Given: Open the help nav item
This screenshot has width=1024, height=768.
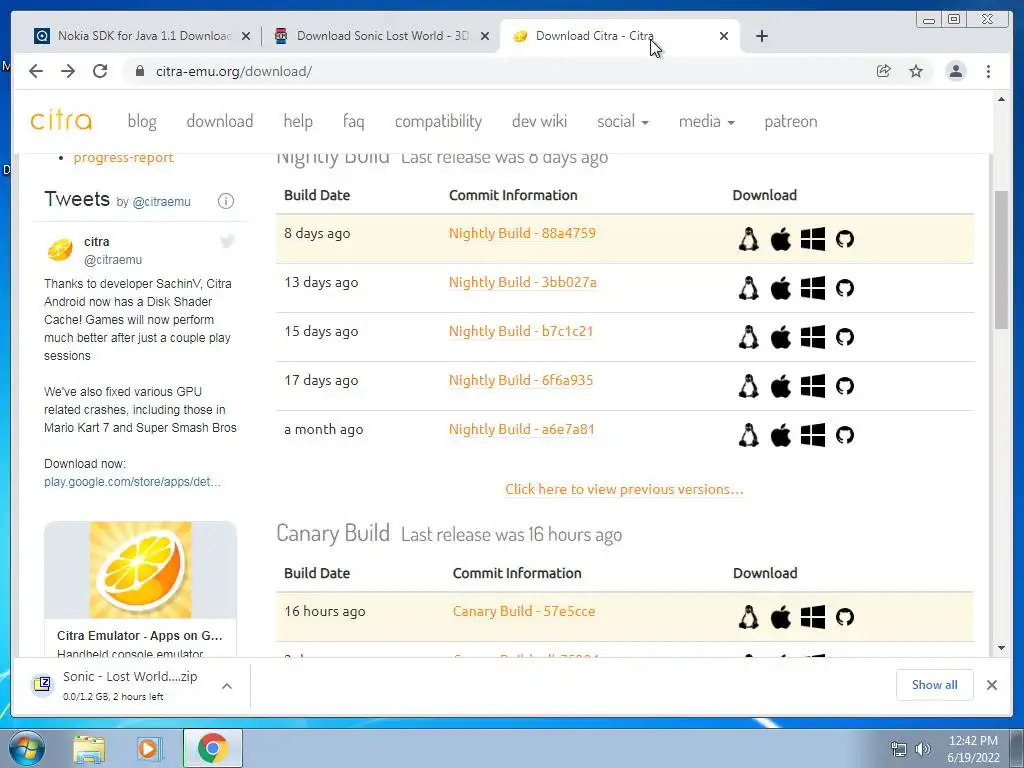Looking at the screenshot, I should coord(298,121).
